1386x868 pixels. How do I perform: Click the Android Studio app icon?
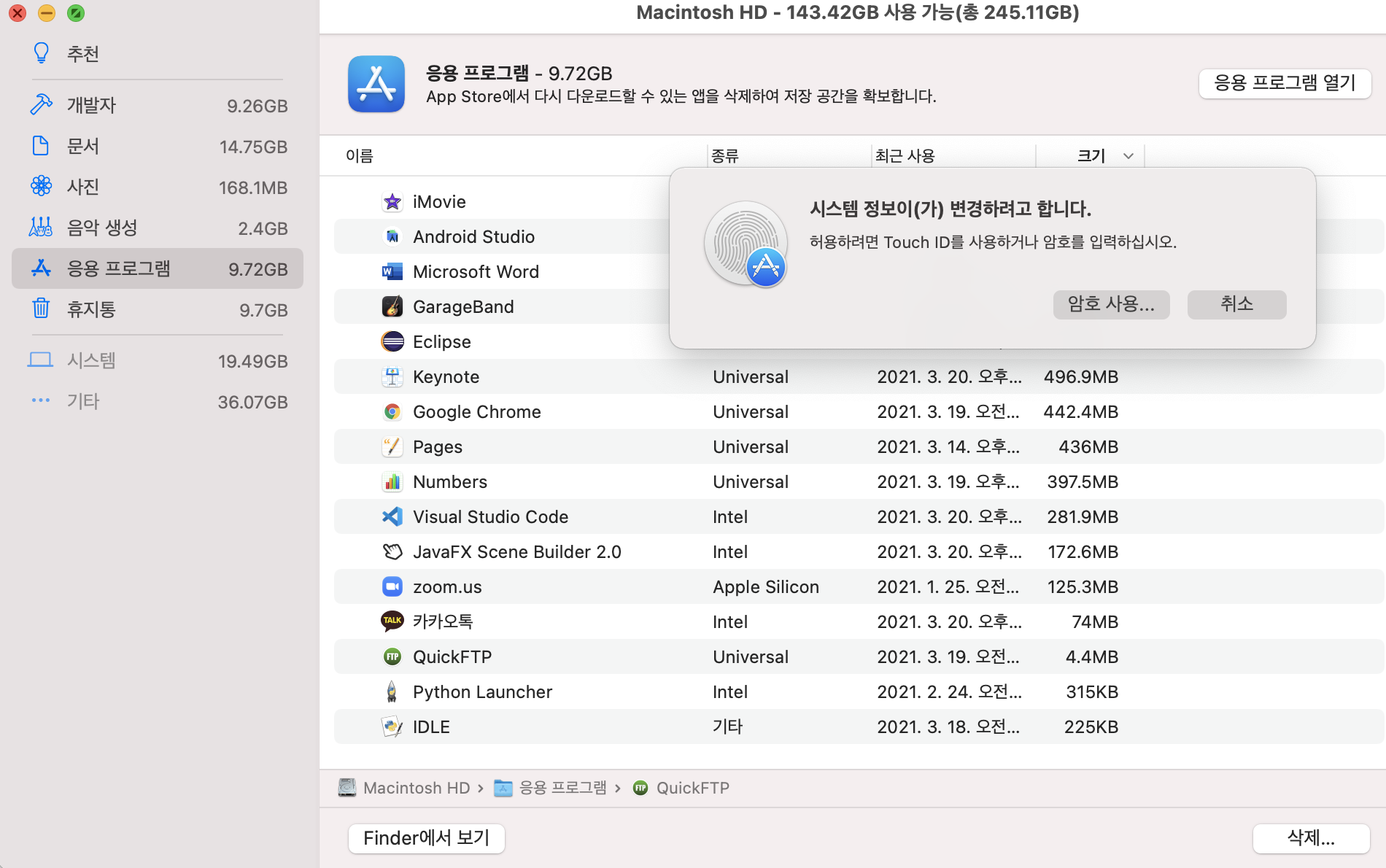pos(392,237)
